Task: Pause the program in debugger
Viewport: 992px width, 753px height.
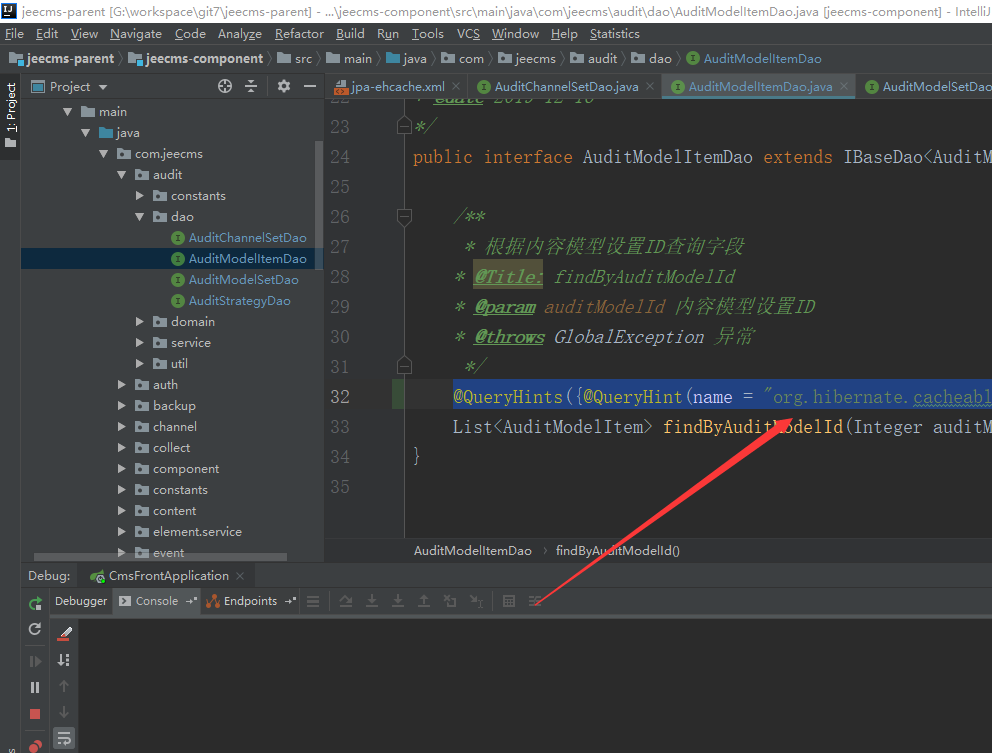Action: coord(35,687)
